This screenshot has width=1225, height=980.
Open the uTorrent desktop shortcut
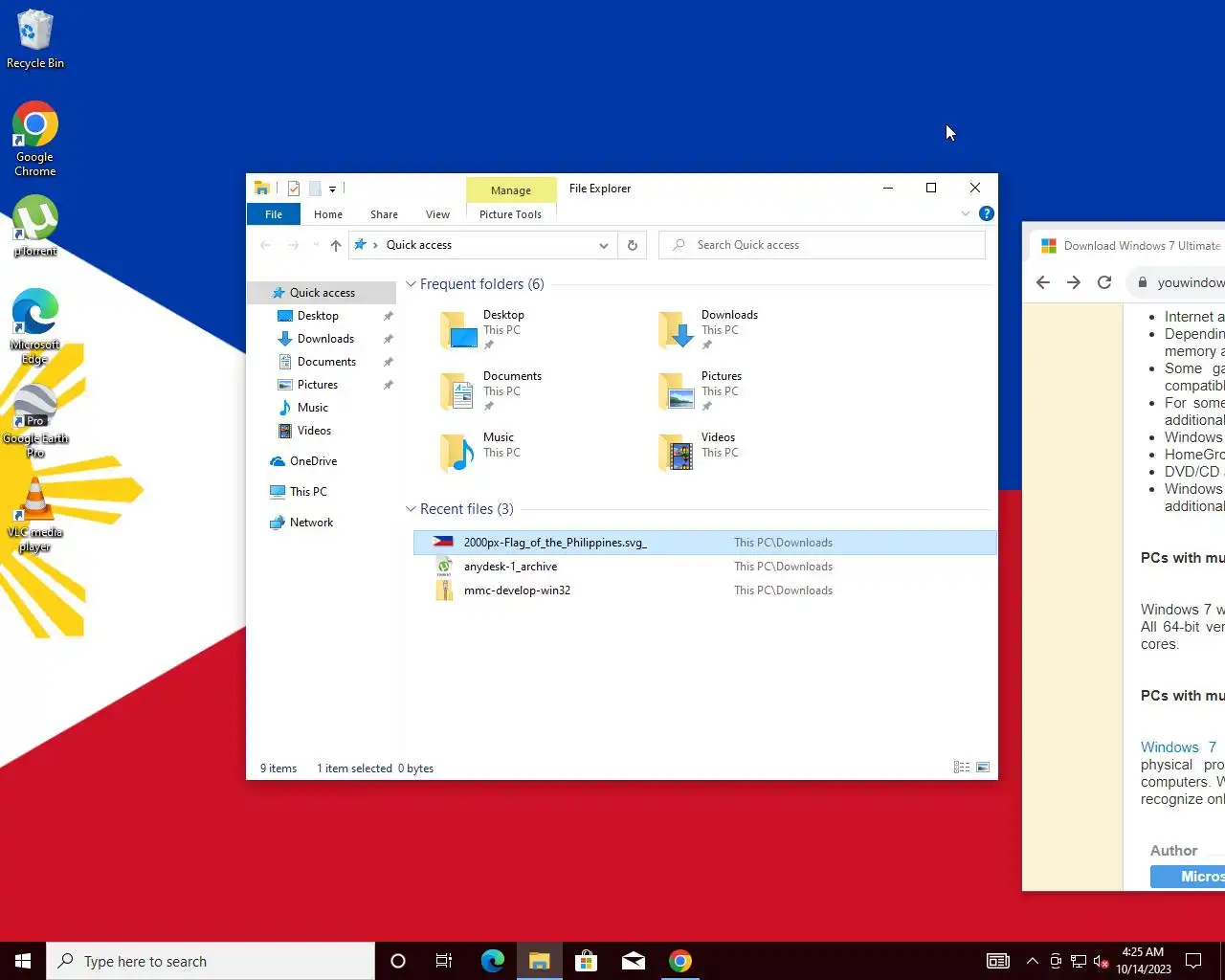pos(35,227)
